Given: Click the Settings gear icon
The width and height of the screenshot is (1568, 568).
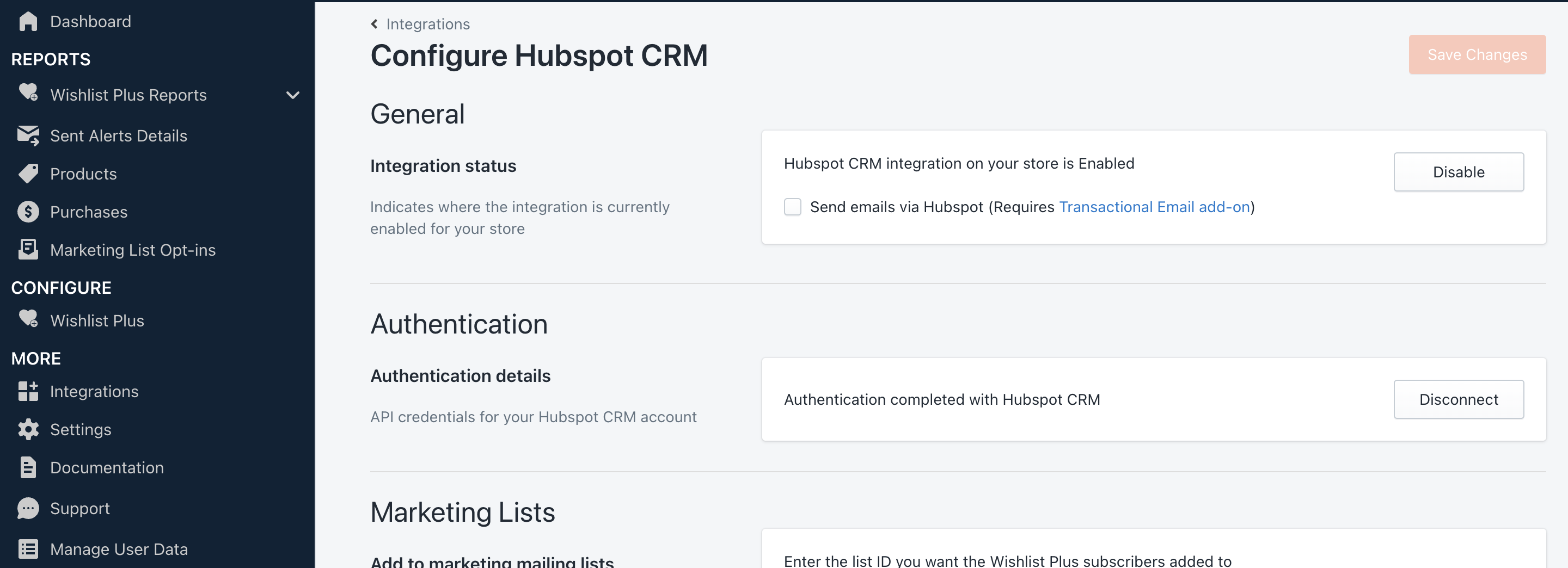Looking at the screenshot, I should (x=28, y=429).
